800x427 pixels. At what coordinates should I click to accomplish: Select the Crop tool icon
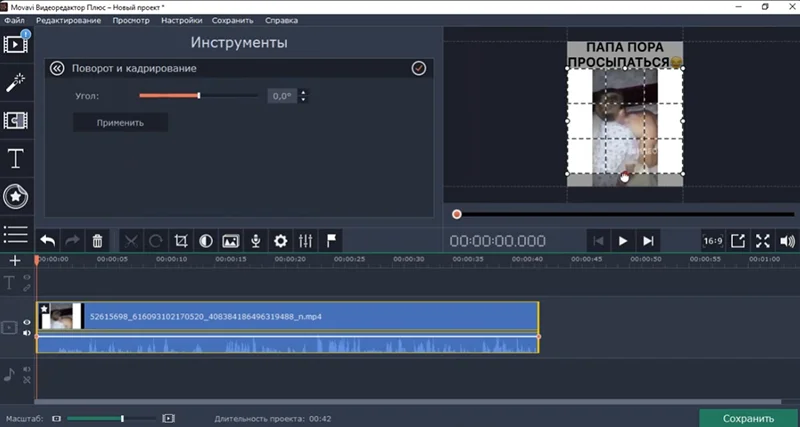click(x=181, y=241)
